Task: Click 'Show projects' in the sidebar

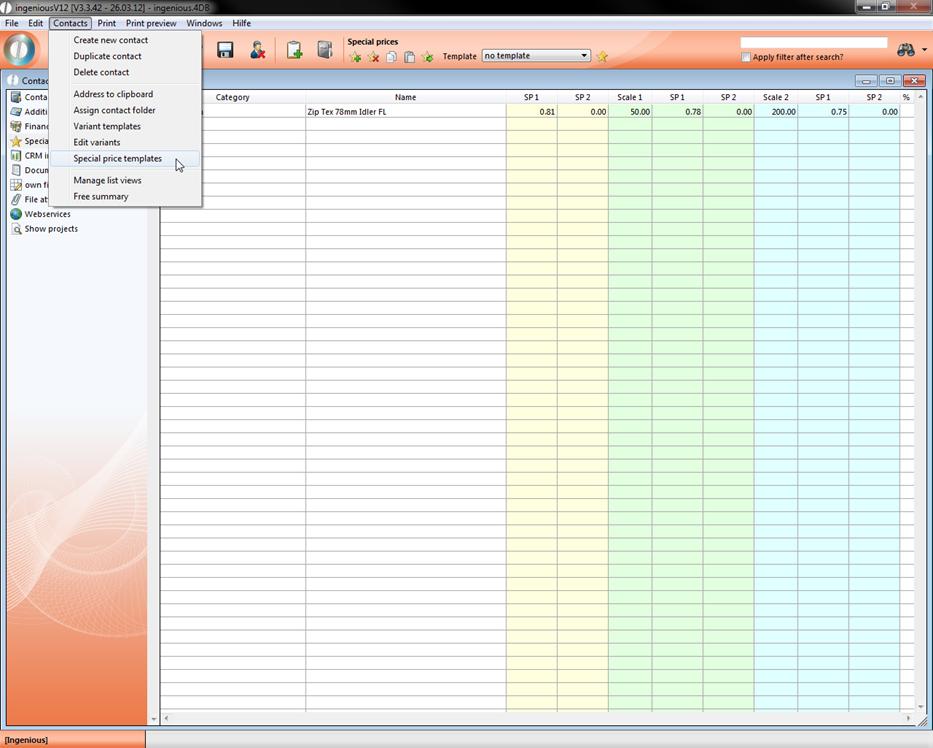Action: pyautogui.click(x=51, y=229)
